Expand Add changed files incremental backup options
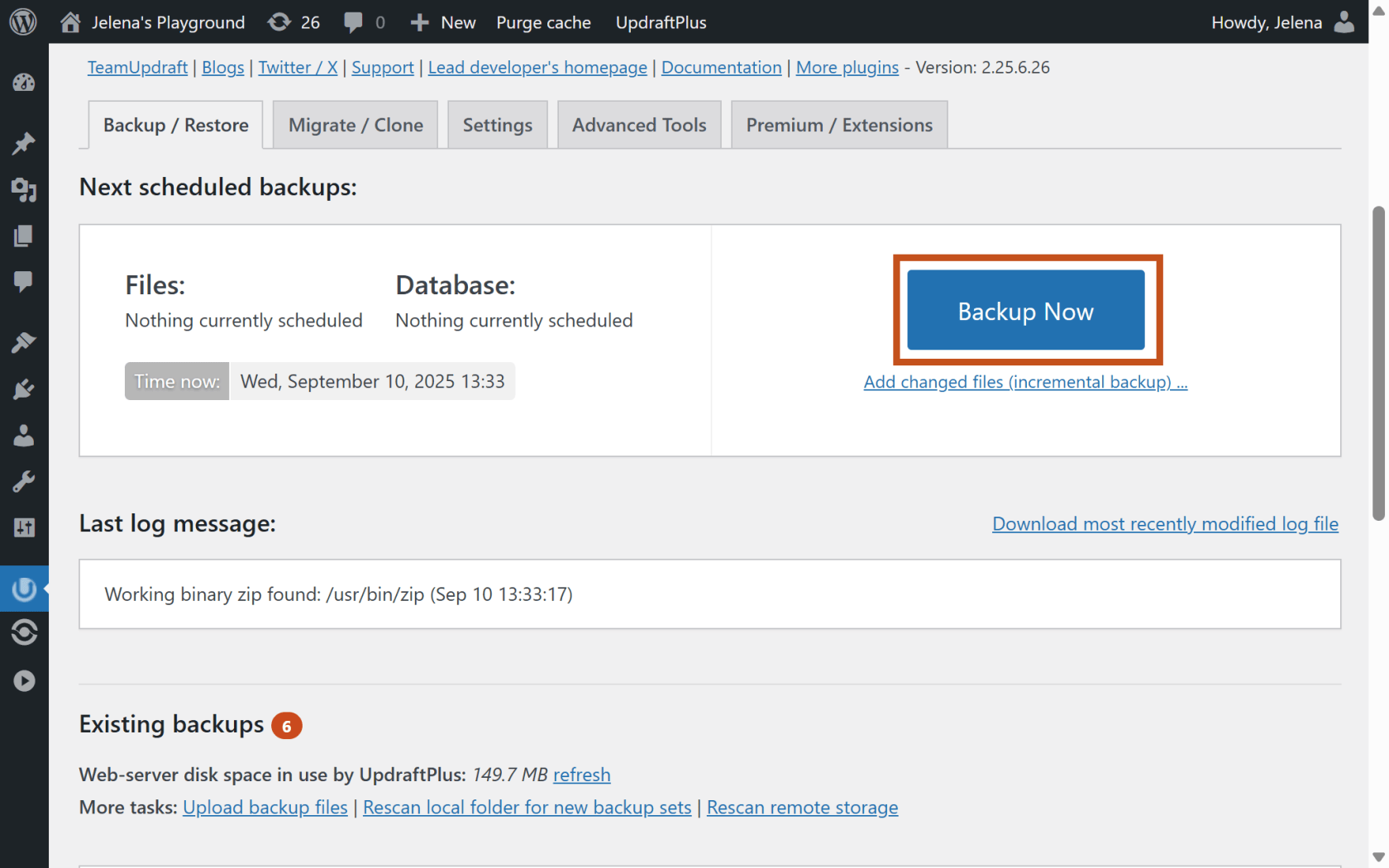 (x=1024, y=382)
